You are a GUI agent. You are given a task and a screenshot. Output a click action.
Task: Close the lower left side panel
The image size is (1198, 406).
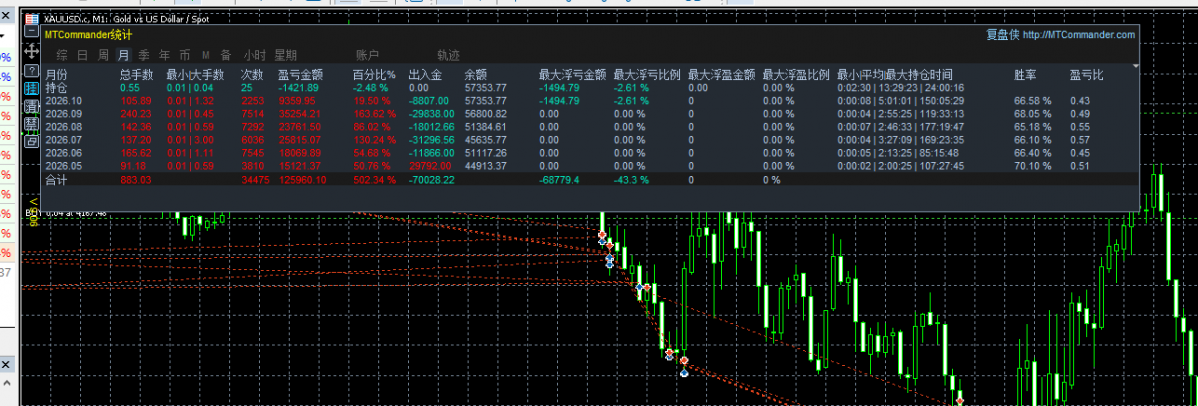click(4, 364)
